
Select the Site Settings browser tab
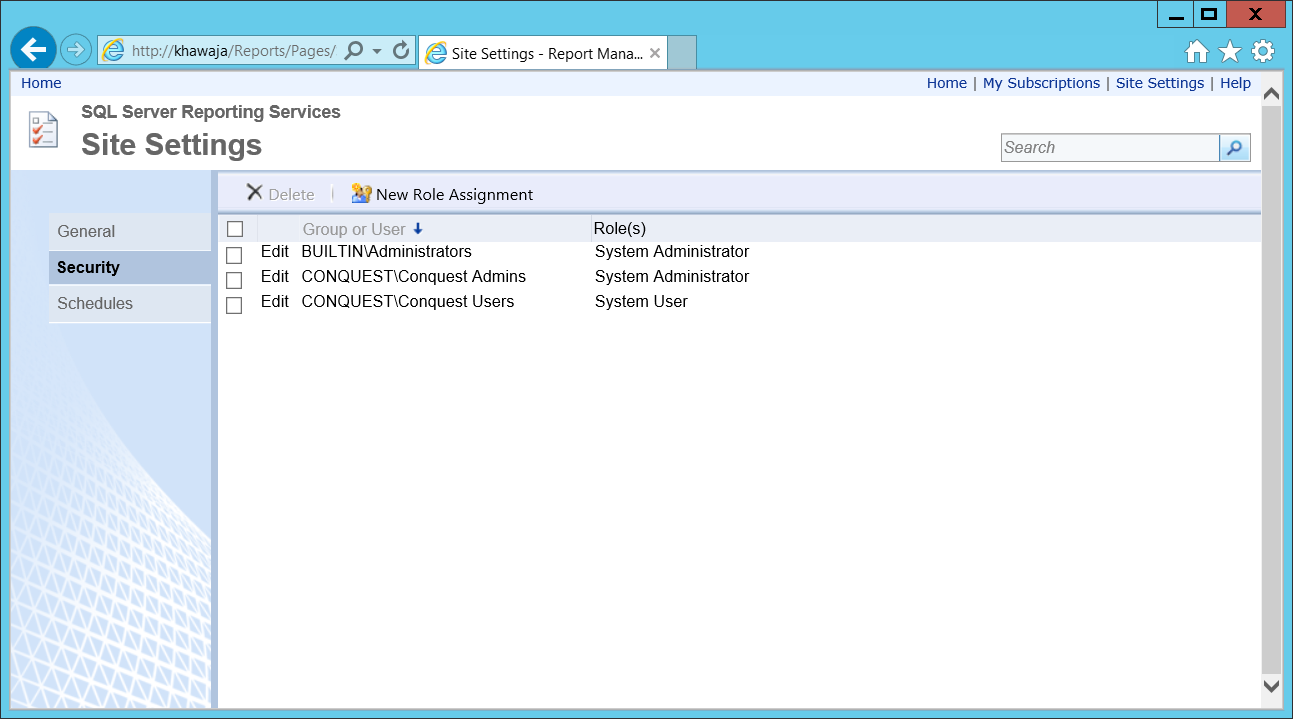544,54
